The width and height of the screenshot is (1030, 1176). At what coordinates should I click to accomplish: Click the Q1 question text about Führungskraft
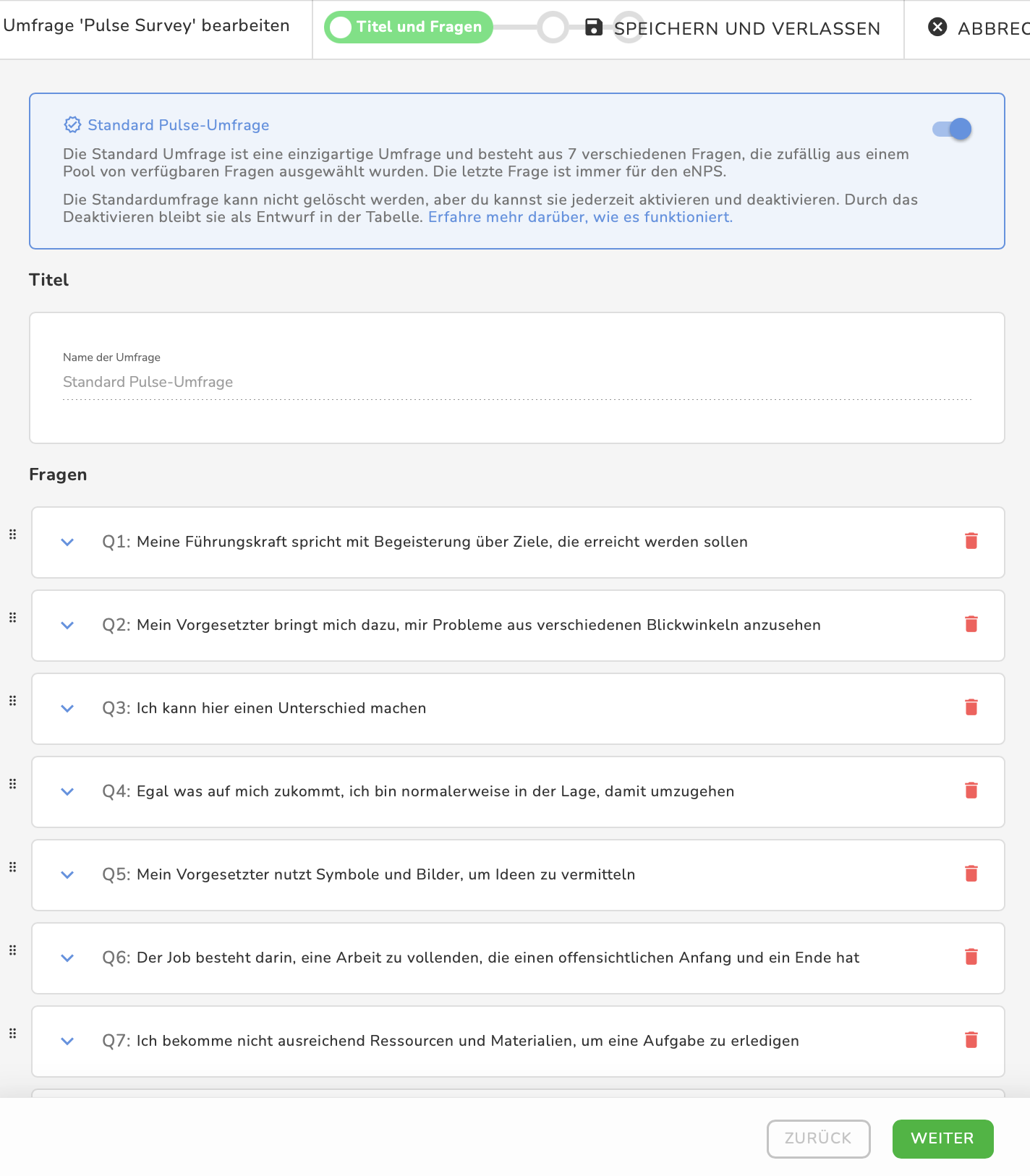(442, 542)
